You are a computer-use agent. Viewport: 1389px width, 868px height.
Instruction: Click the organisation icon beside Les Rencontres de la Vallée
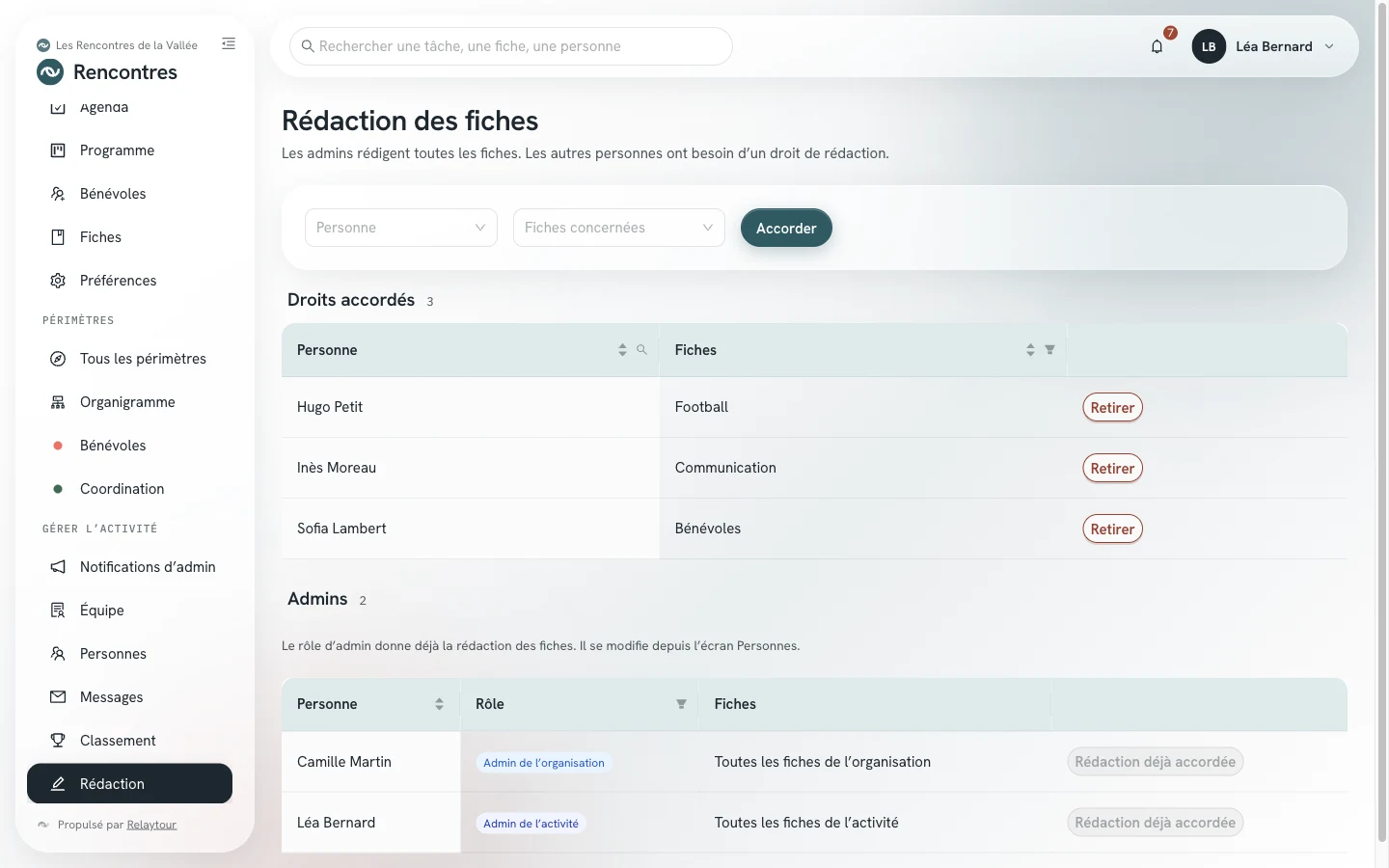43,45
